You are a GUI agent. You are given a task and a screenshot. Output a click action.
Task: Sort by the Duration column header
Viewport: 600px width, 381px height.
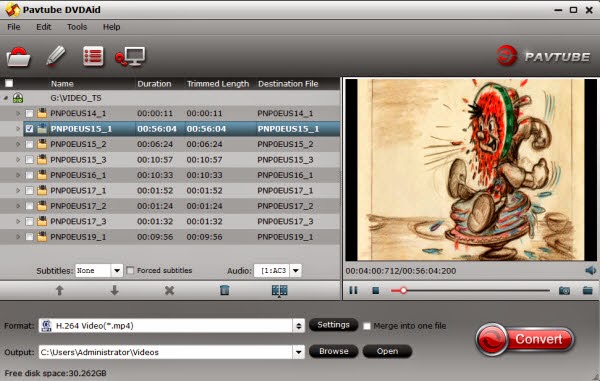(154, 84)
